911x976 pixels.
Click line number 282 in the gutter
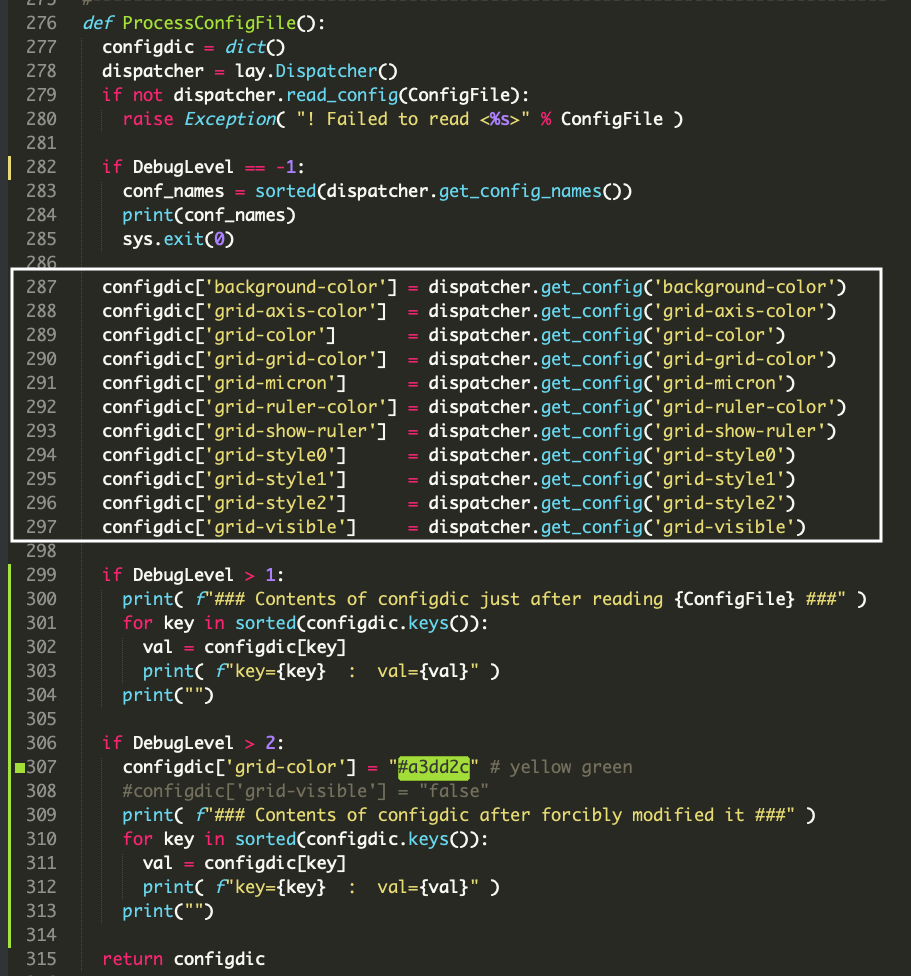coord(41,167)
